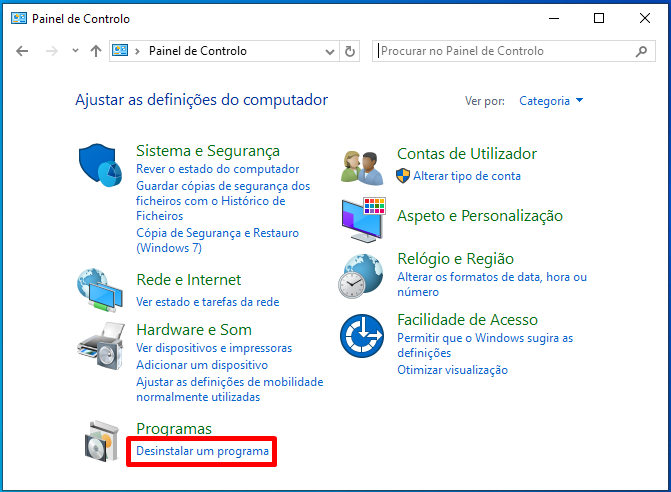Open Guardar cópias de segurança com Histórico de Ficheiros
671x492 pixels.
coord(223,201)
